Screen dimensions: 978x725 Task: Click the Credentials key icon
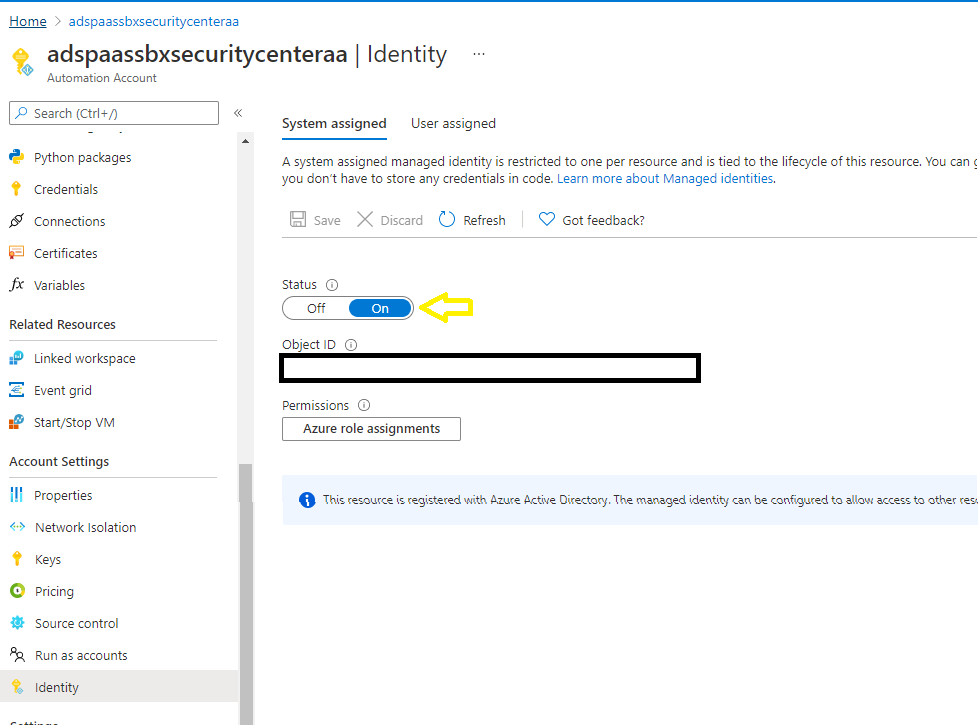coord(17,189)
